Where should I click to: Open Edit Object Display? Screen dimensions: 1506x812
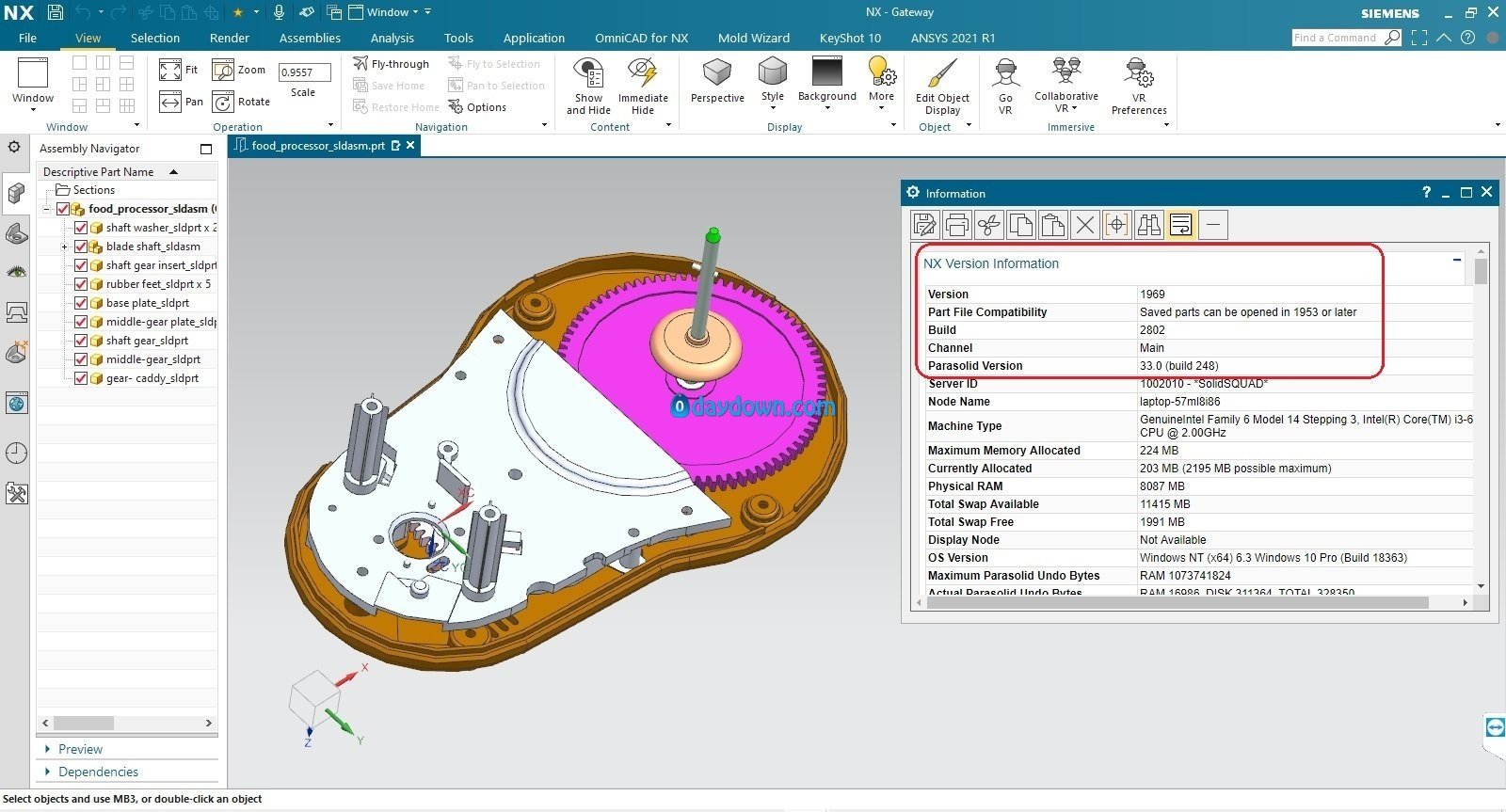[x=942, y=87]
